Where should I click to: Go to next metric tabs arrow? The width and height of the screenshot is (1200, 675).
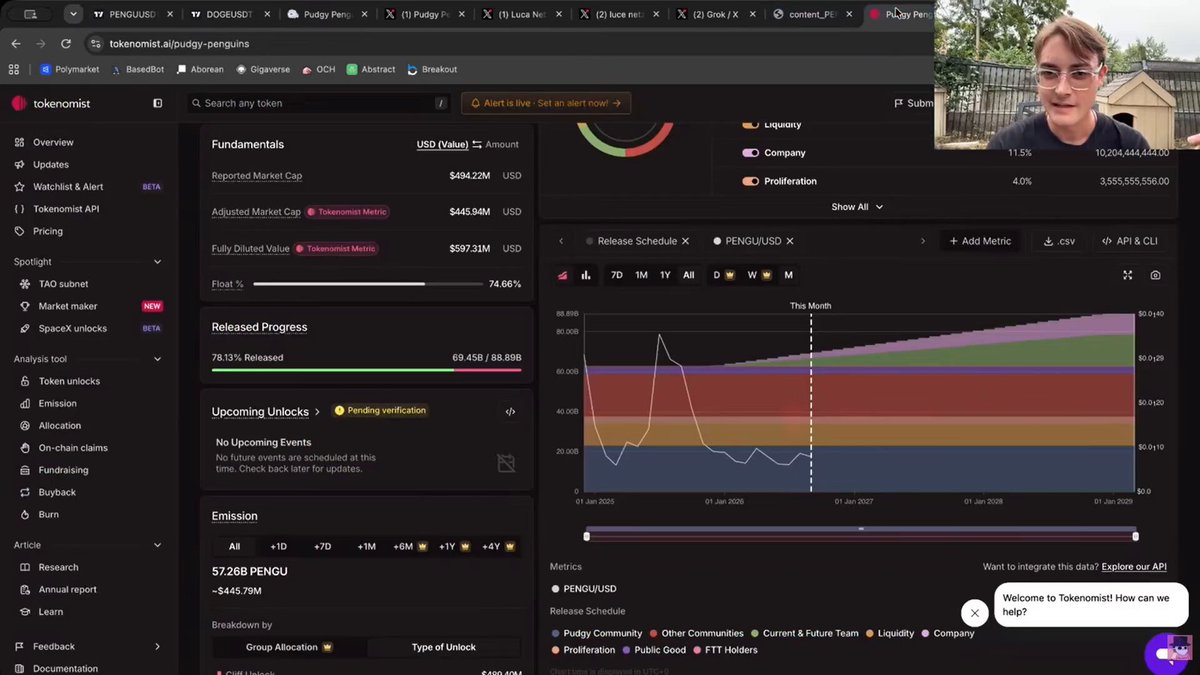click(922, 241)
